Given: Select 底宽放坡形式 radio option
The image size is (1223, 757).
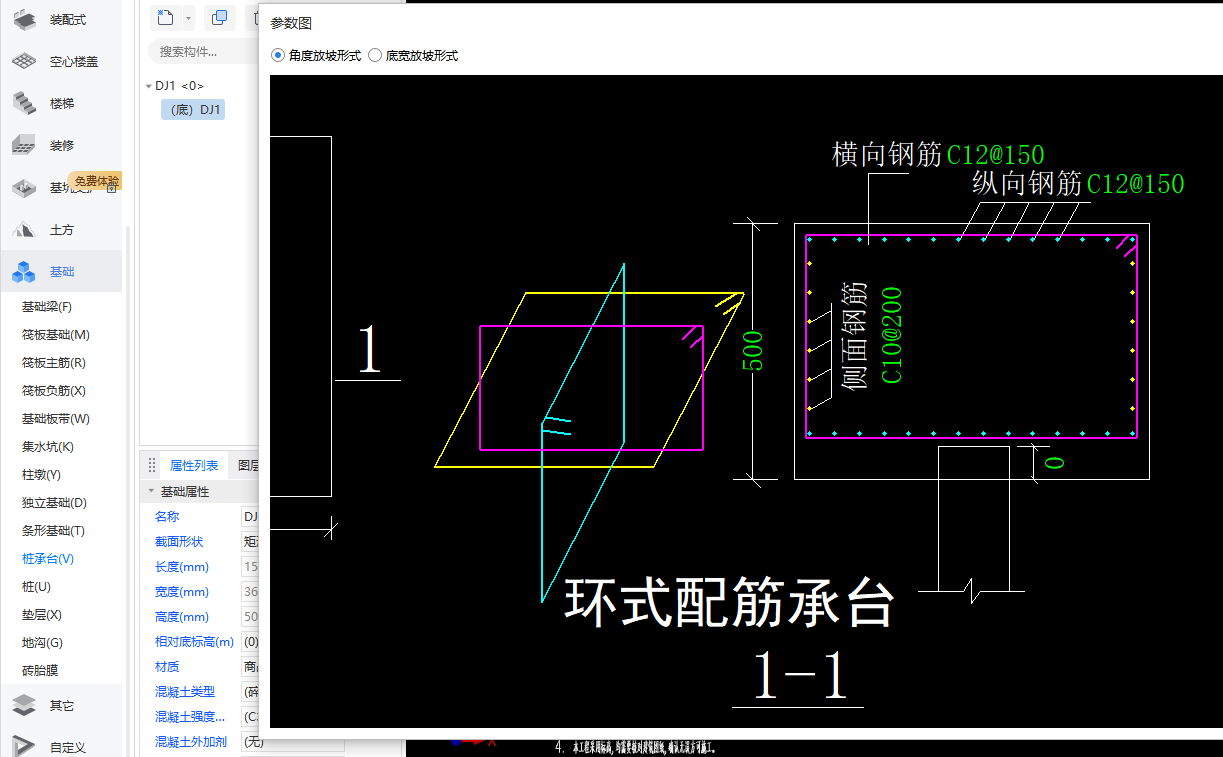Looking at the screenshot, I should [413, 56].
